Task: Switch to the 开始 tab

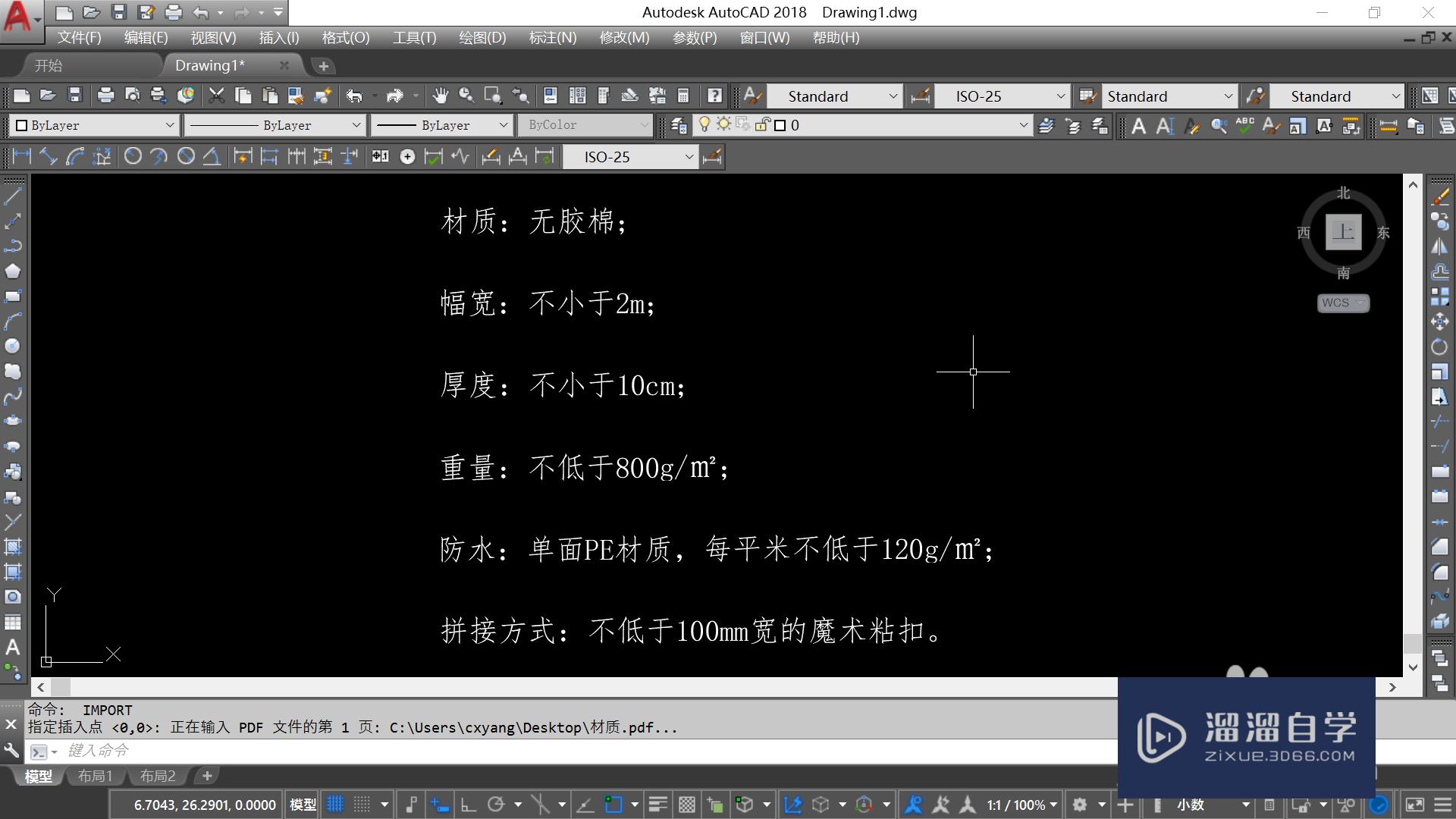Action: [x=49, y=66]
